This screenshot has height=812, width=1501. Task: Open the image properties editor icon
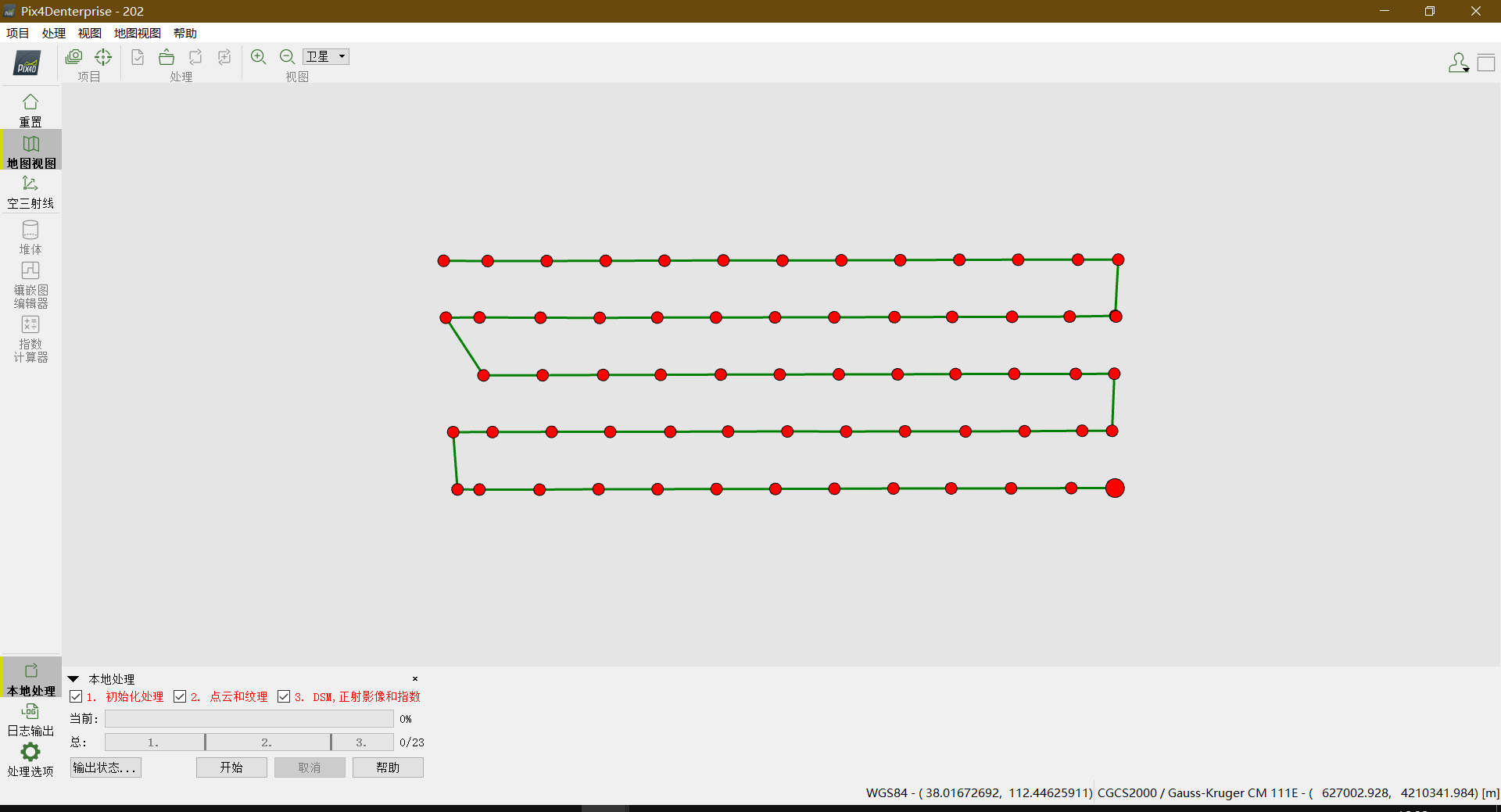coord(74,57)
